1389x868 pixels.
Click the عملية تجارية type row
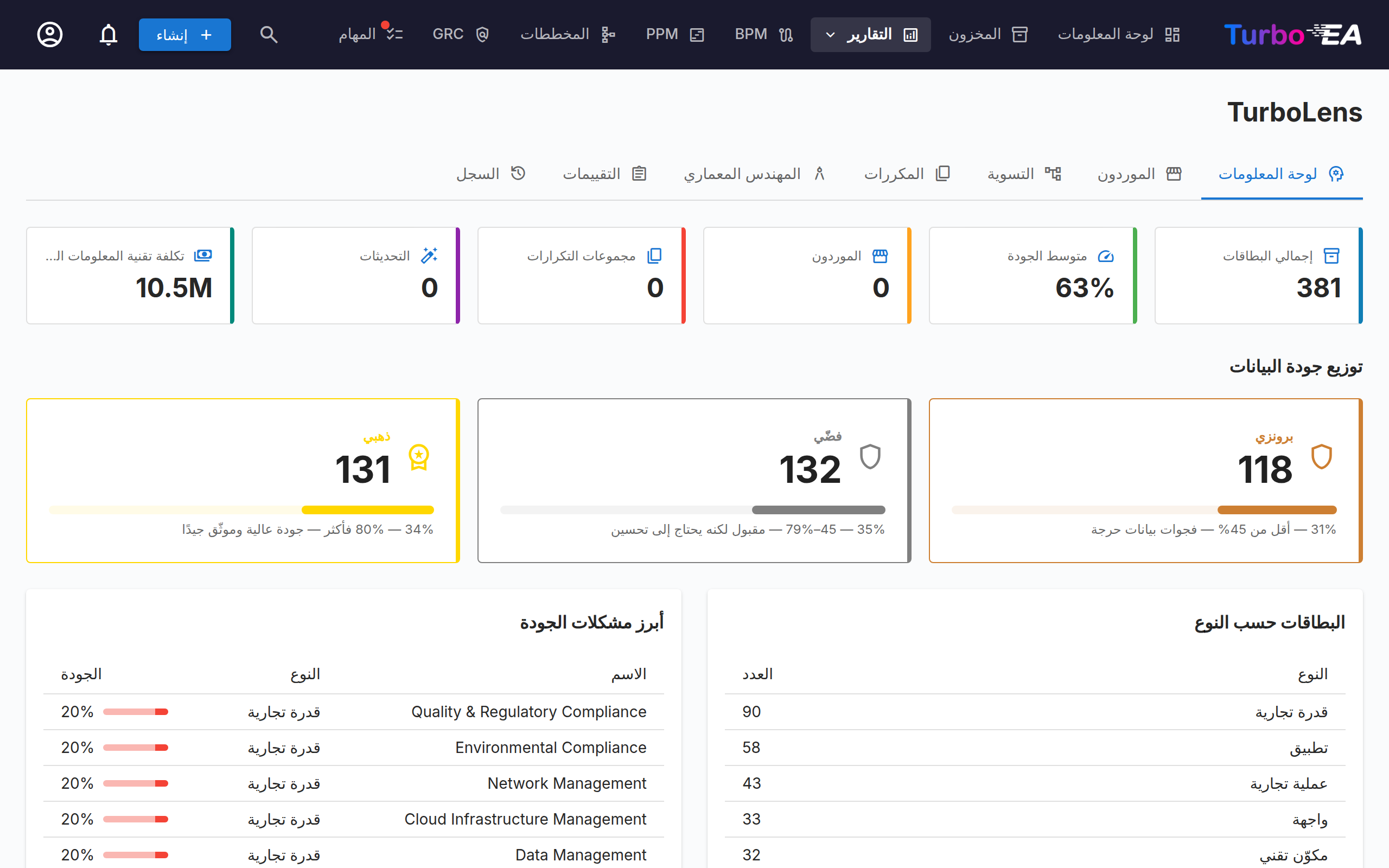1035,783
